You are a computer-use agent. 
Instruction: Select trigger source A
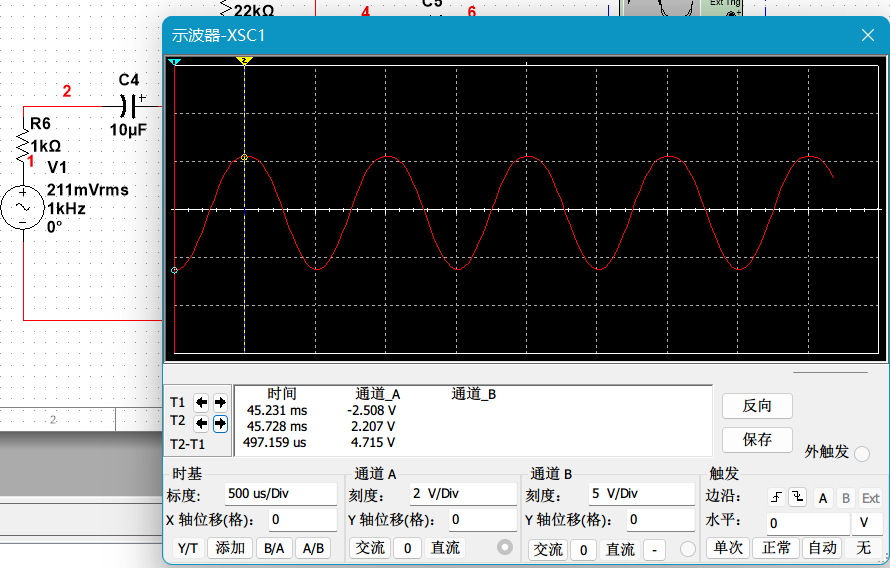point(823,498)
